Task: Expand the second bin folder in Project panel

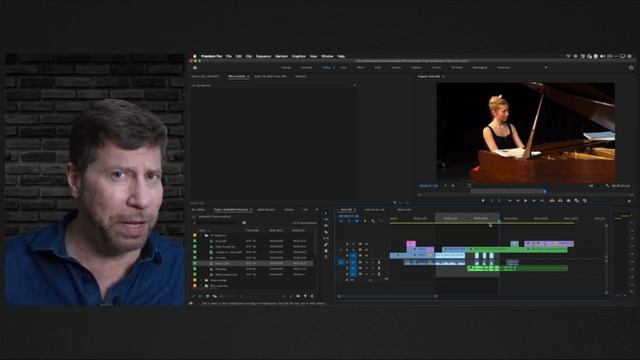Action: pos(201,280)
